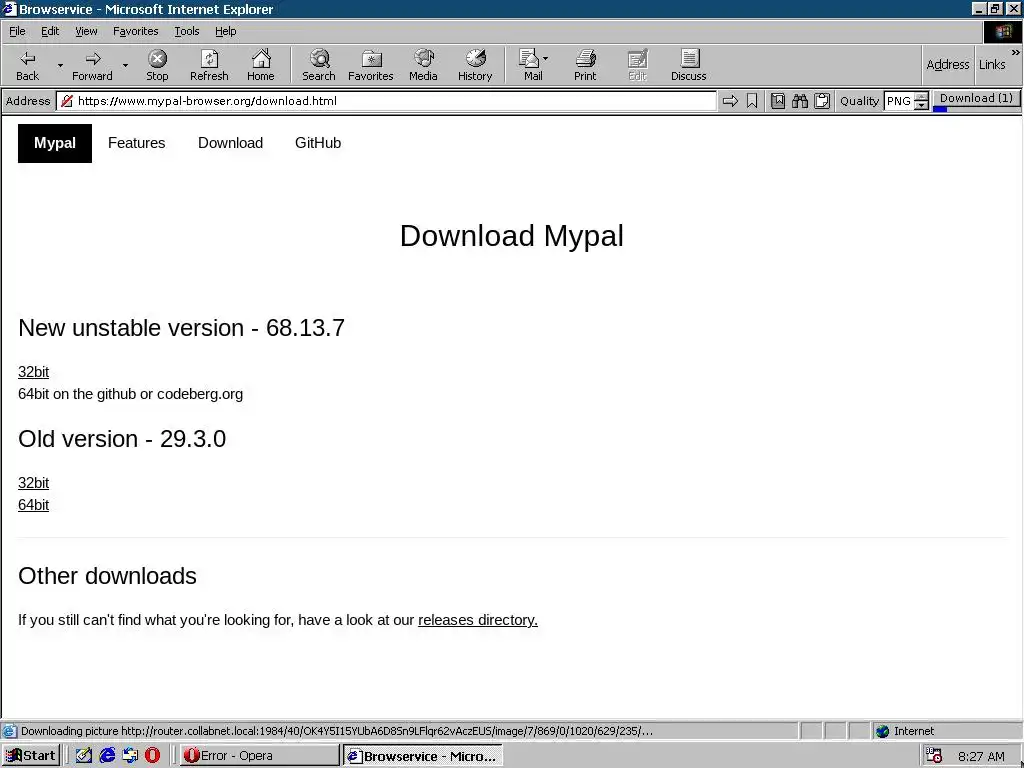Go to the Home page icon

(261, 65)
